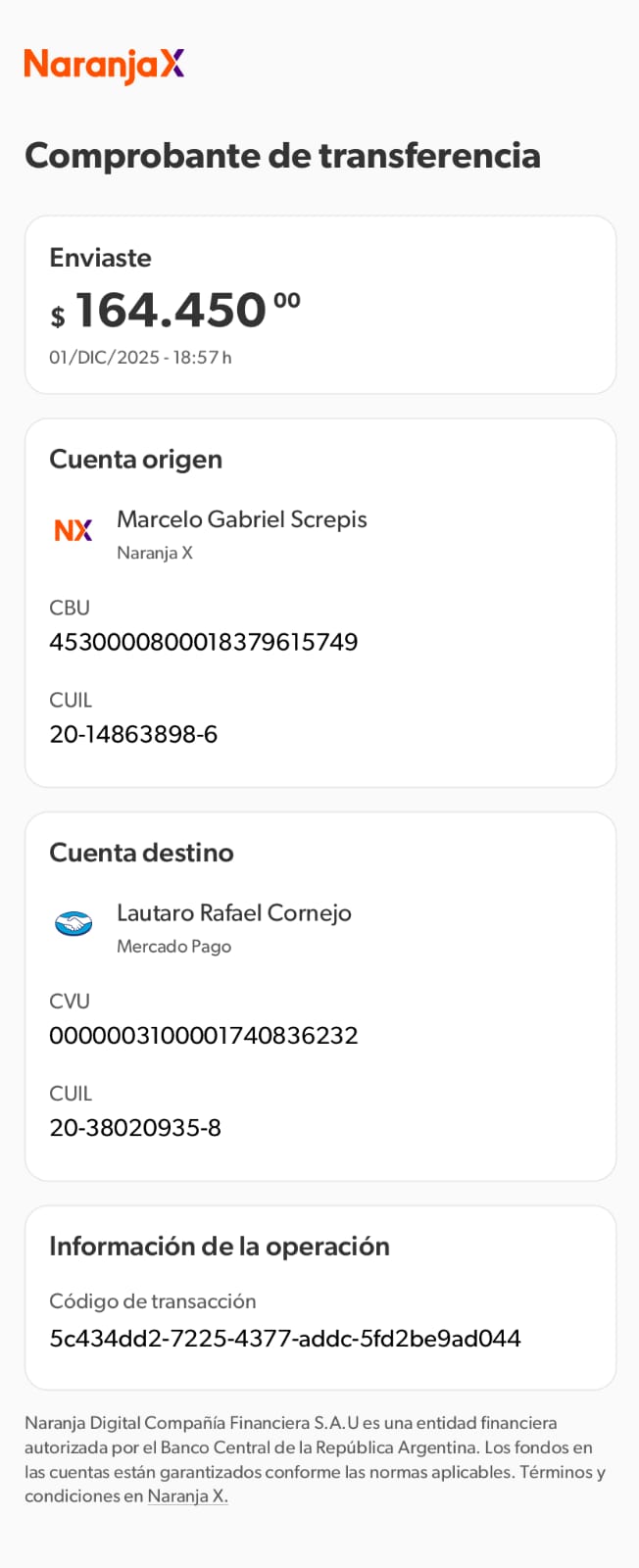
Task: Select the 164.450 amount sent
Action: pyautogui.click(x=172, y=311)
